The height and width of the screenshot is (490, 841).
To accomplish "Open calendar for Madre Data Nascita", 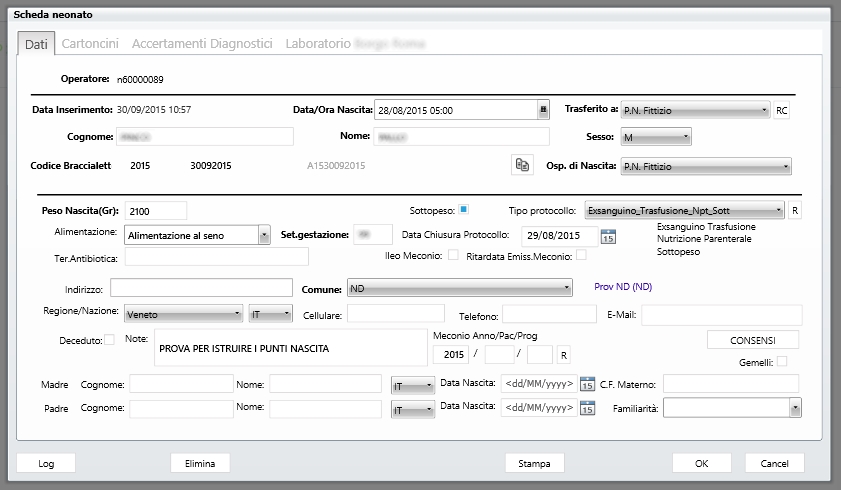I will (587, 383).
